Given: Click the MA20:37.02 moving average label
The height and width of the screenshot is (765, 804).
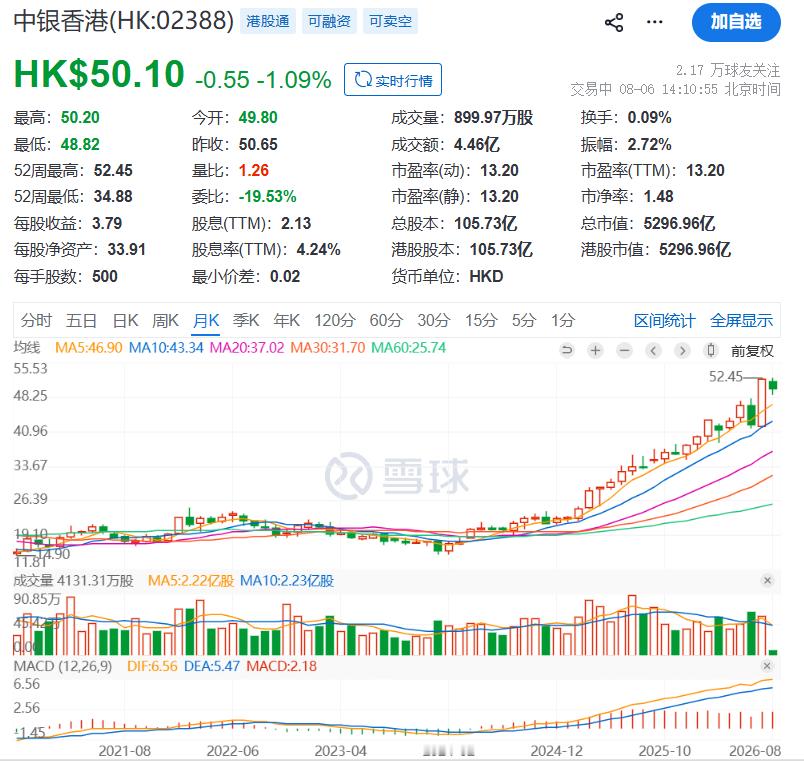Looking at the screenshot, I should click(247, 348).
